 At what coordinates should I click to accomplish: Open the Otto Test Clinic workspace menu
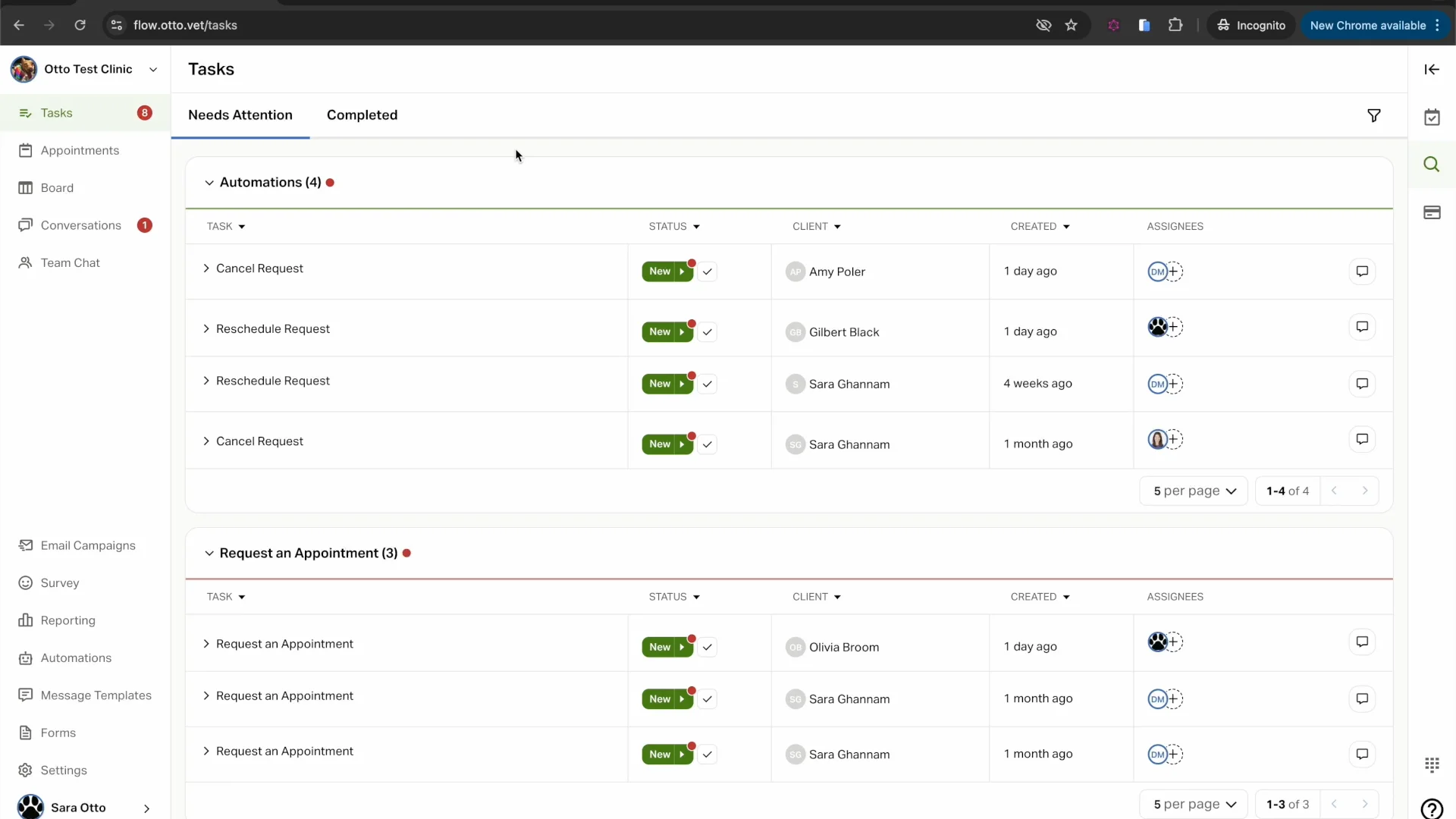(153, 68)
